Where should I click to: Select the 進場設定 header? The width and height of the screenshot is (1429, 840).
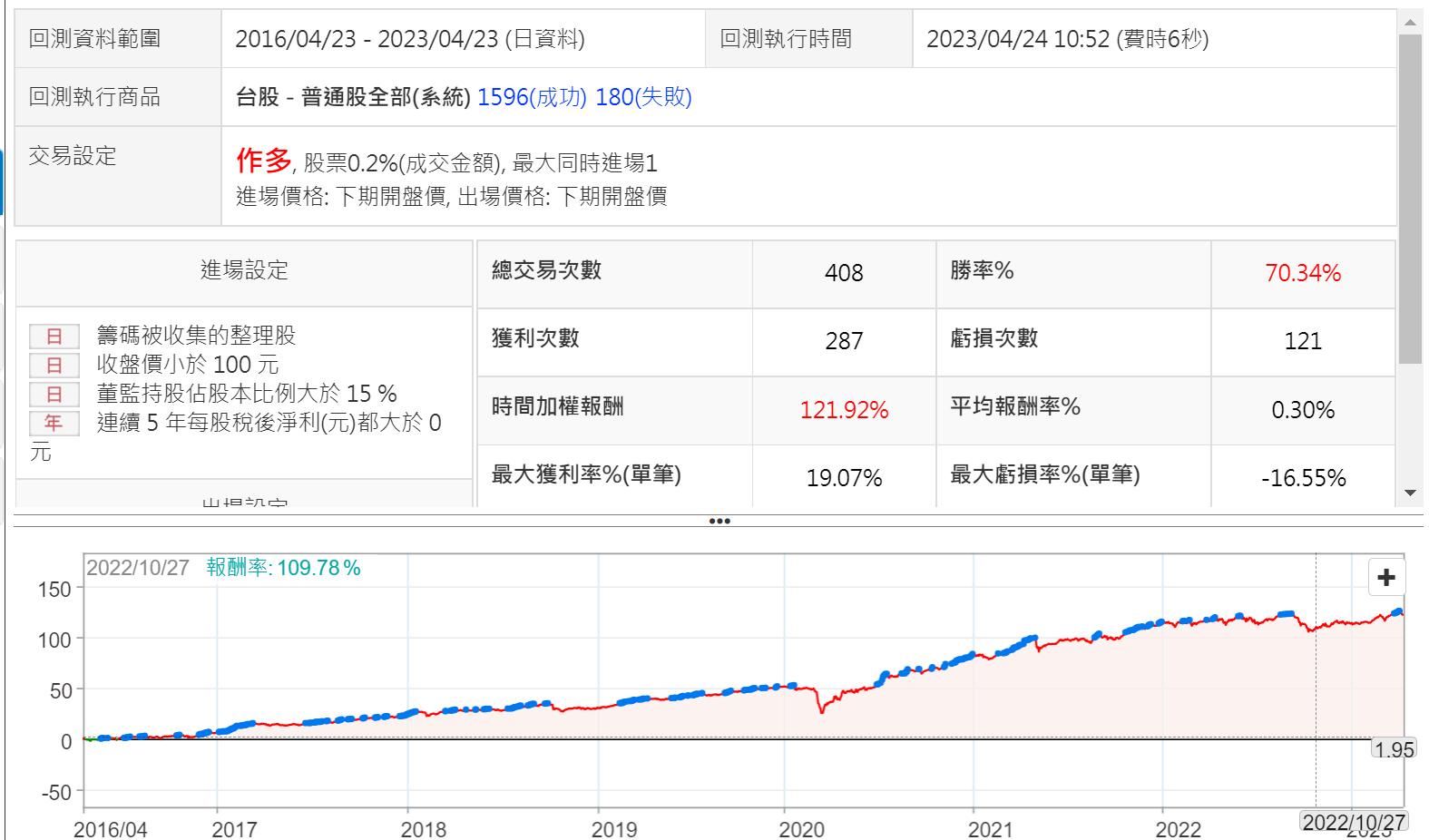244,270
